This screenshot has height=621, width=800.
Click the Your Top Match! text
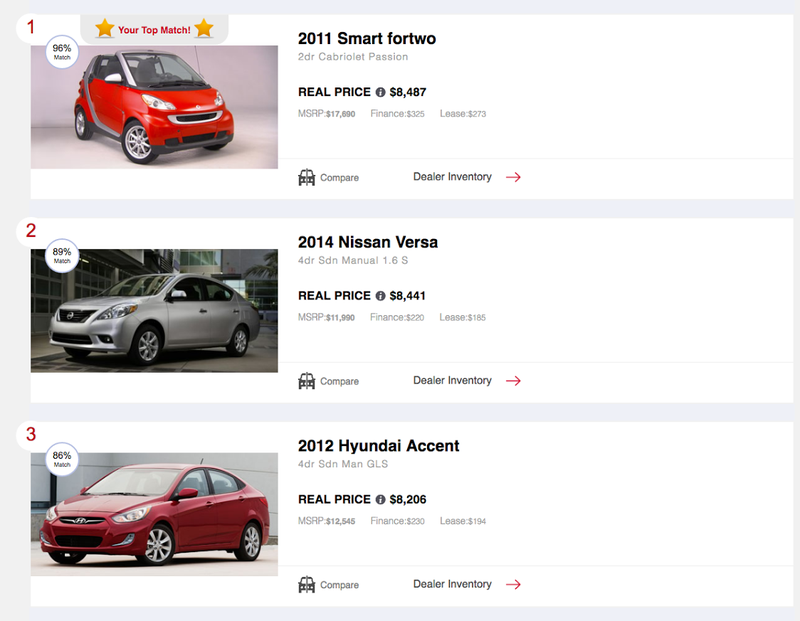pyautogui.click(x=154, y=30)
